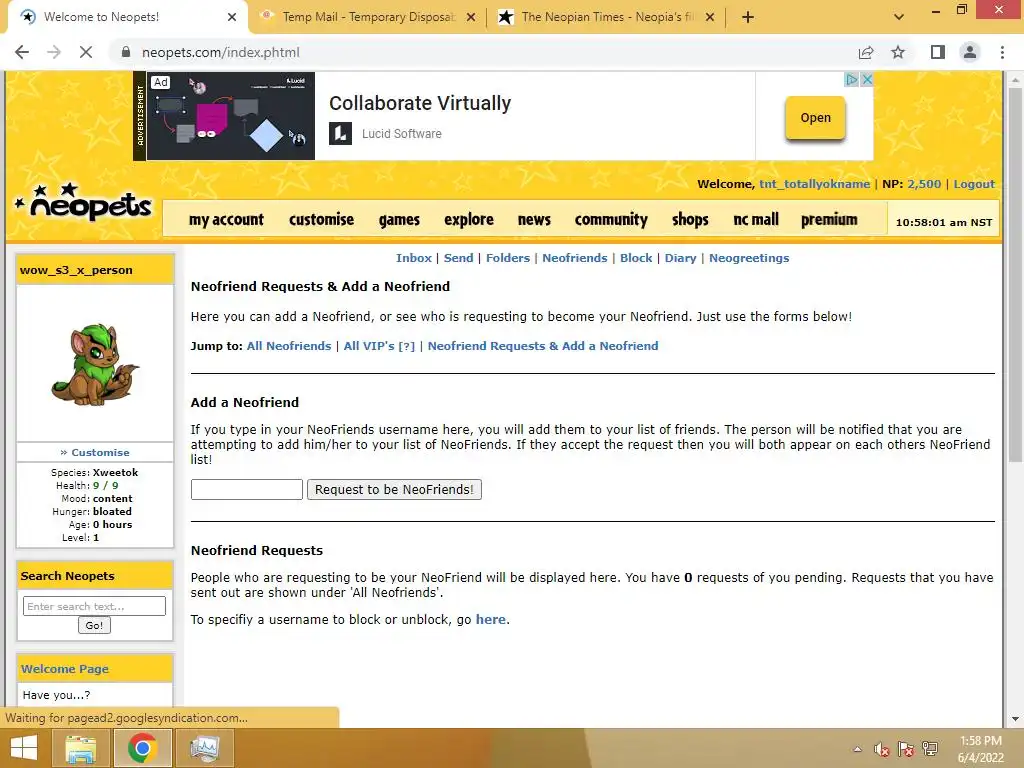Open the Block link
The width and height of the screenshot is (1024, 768).
[x=636, y=258]
